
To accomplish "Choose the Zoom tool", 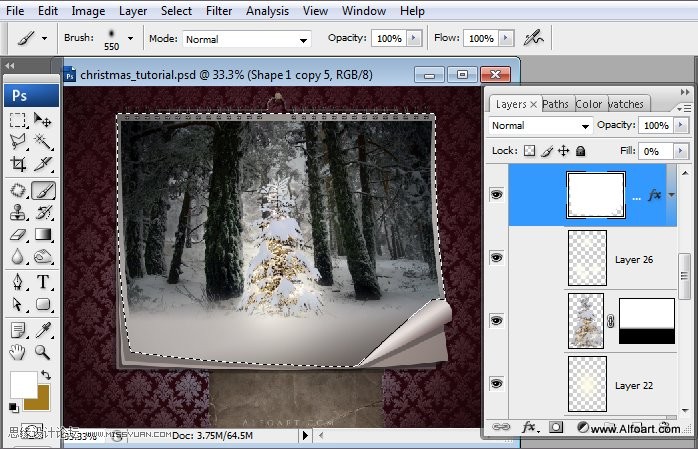I will (43, 351).
